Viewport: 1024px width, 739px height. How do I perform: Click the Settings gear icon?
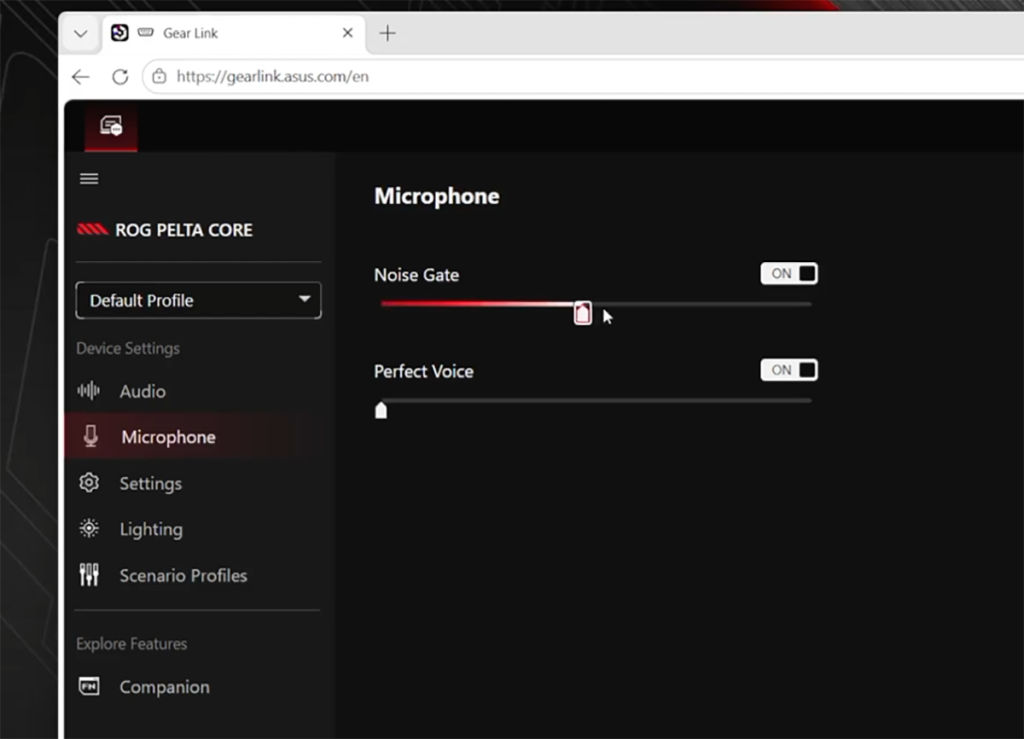click(x=89, y=483)
